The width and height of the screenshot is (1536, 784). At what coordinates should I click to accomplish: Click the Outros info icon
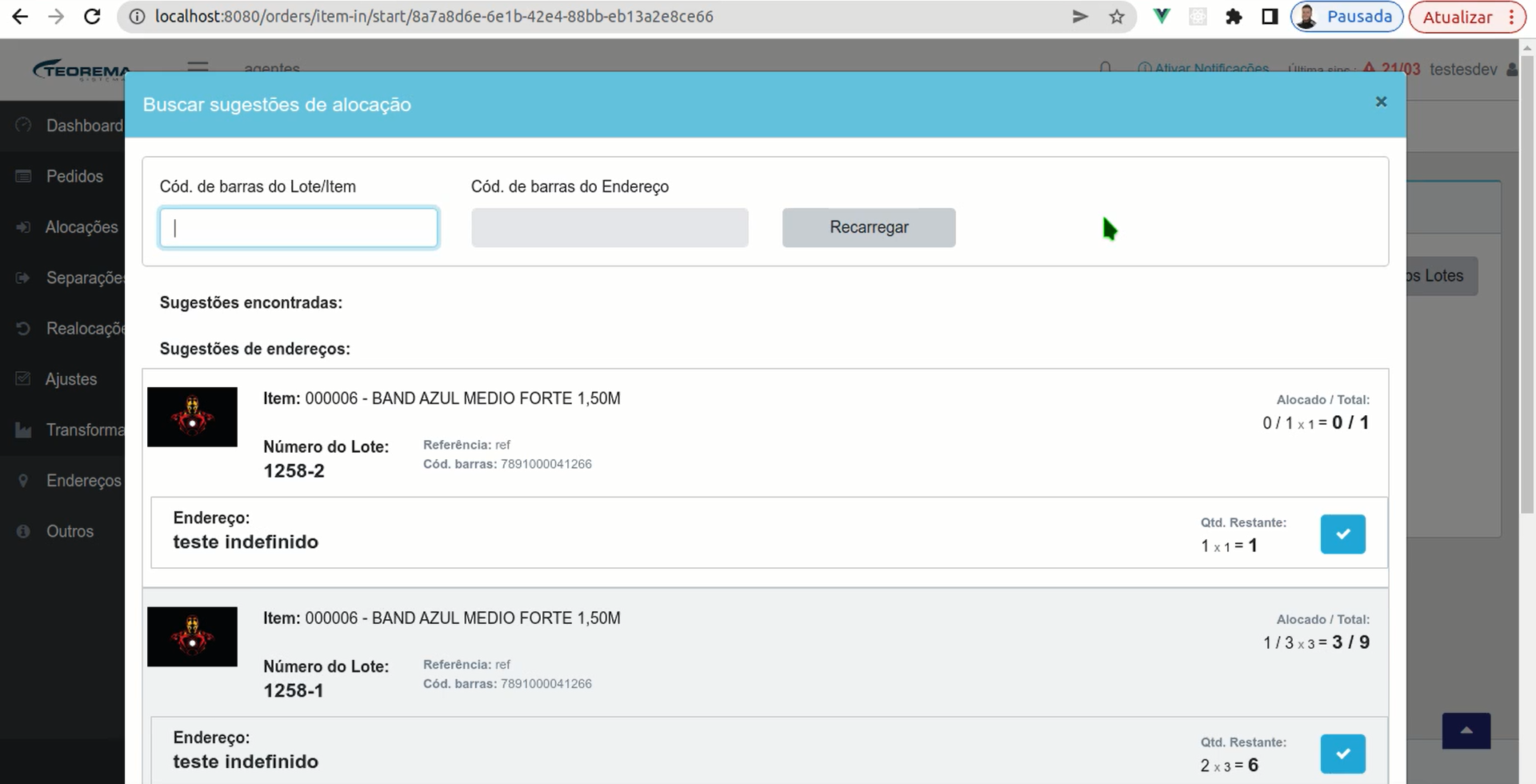click(23, 531)
